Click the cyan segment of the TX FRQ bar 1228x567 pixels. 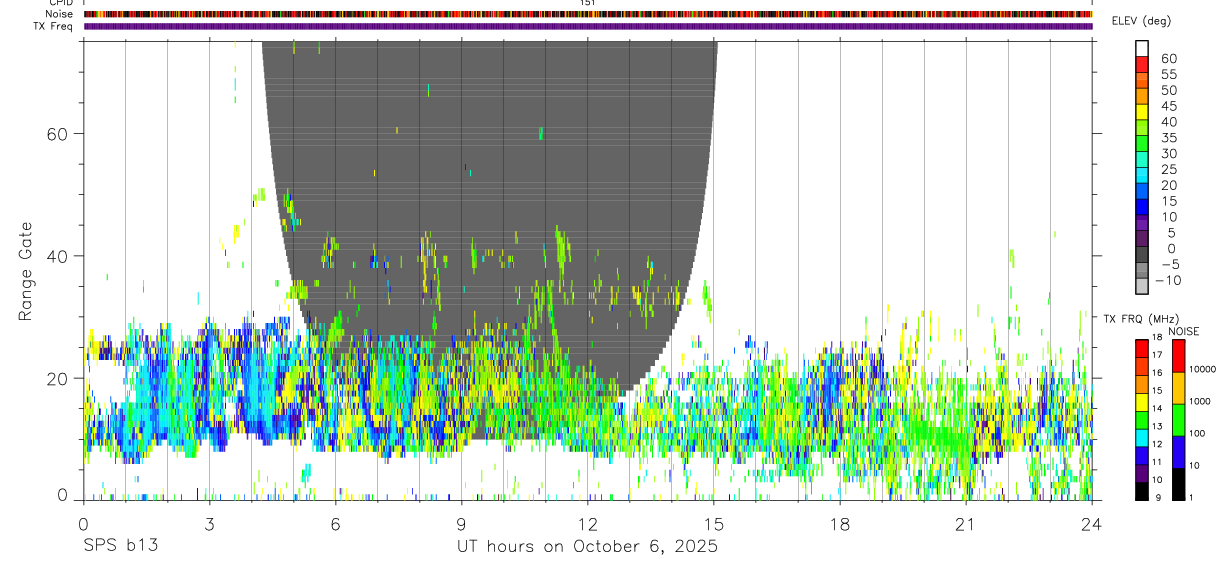click(x=1142, y=436)
